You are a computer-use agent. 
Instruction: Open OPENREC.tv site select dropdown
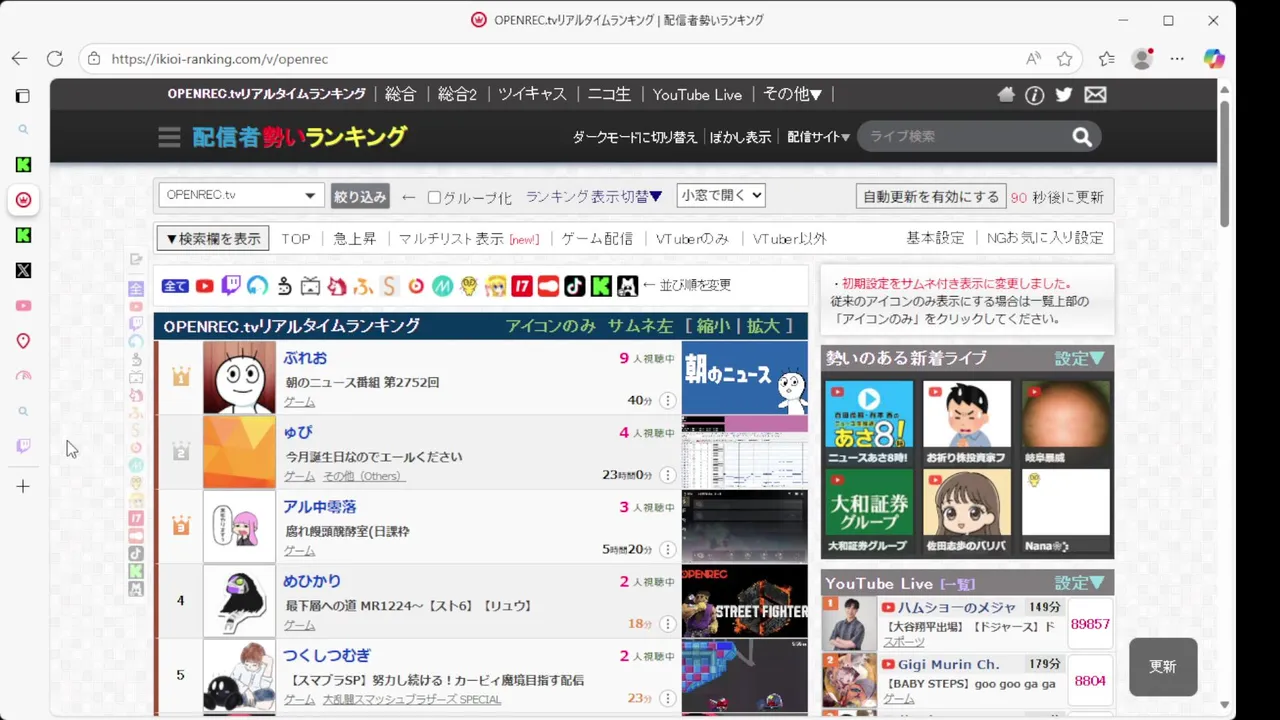240,195
